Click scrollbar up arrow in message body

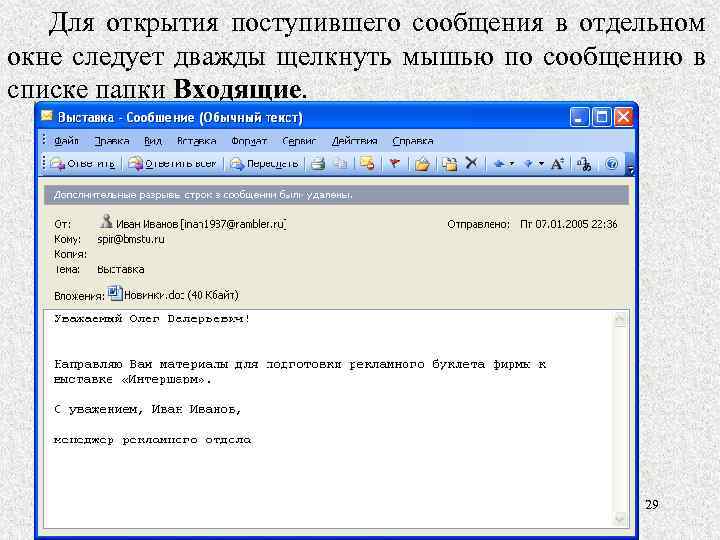620,319
